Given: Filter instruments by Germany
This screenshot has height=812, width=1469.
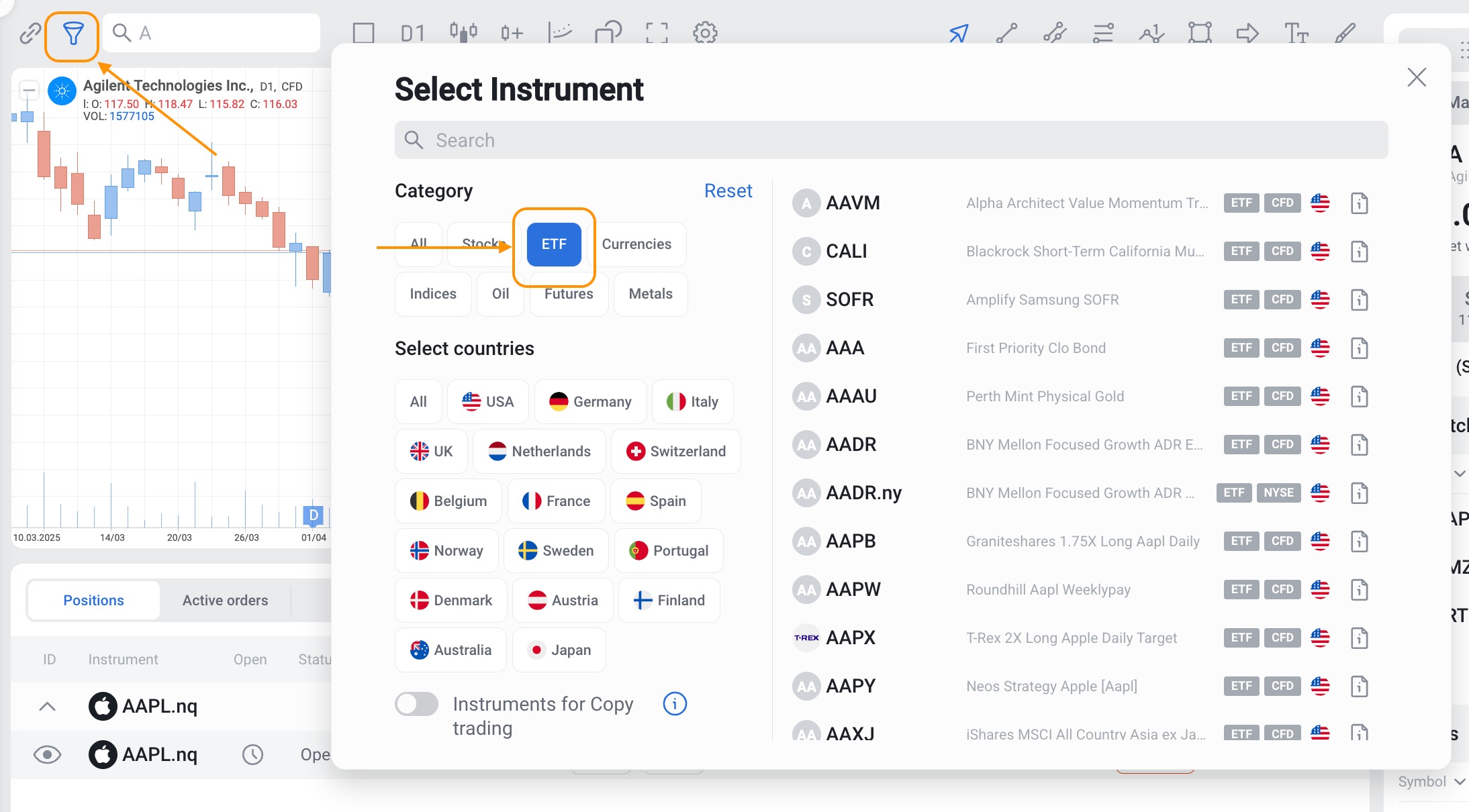Looking at the screenshot, I should point(590,401).
